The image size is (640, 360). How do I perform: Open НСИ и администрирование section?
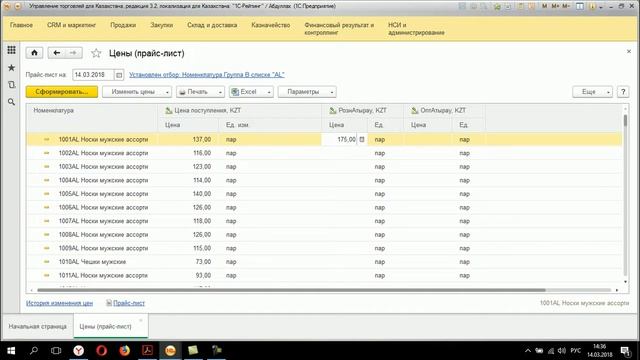(416, 29)
